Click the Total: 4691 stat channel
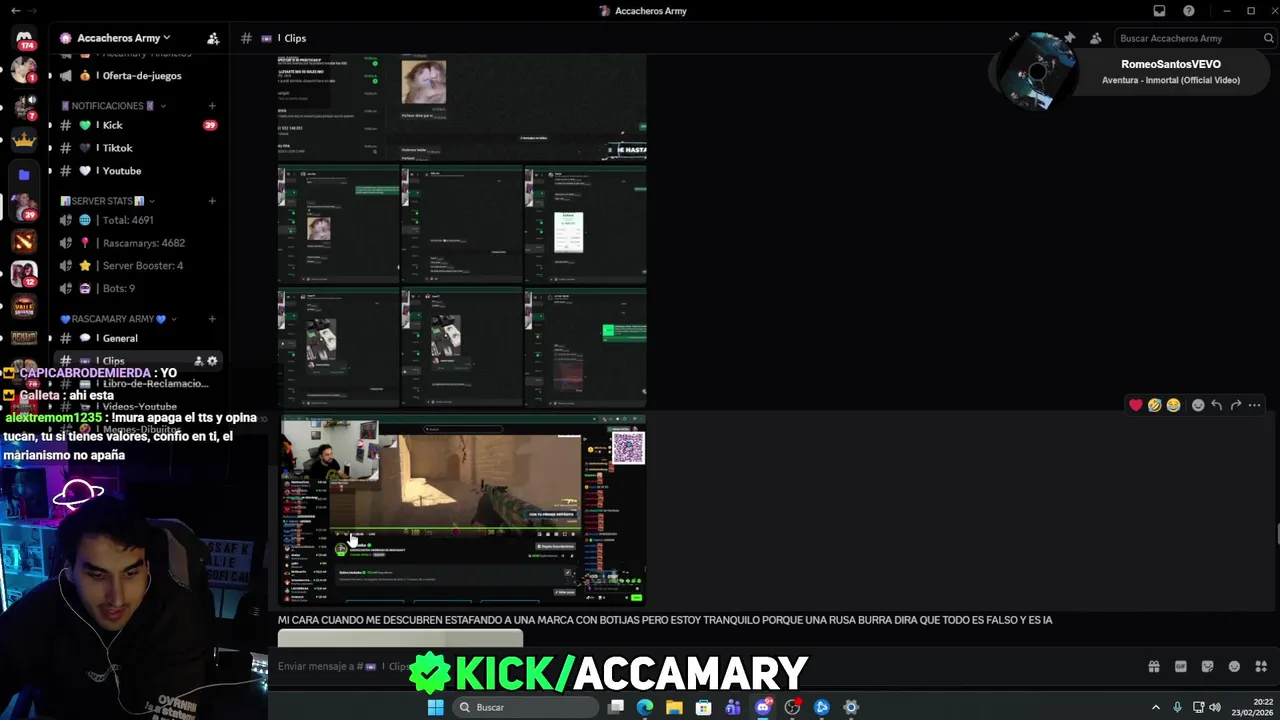The height and width of the screenshot is (720, 1280). [x=138, y=220]
